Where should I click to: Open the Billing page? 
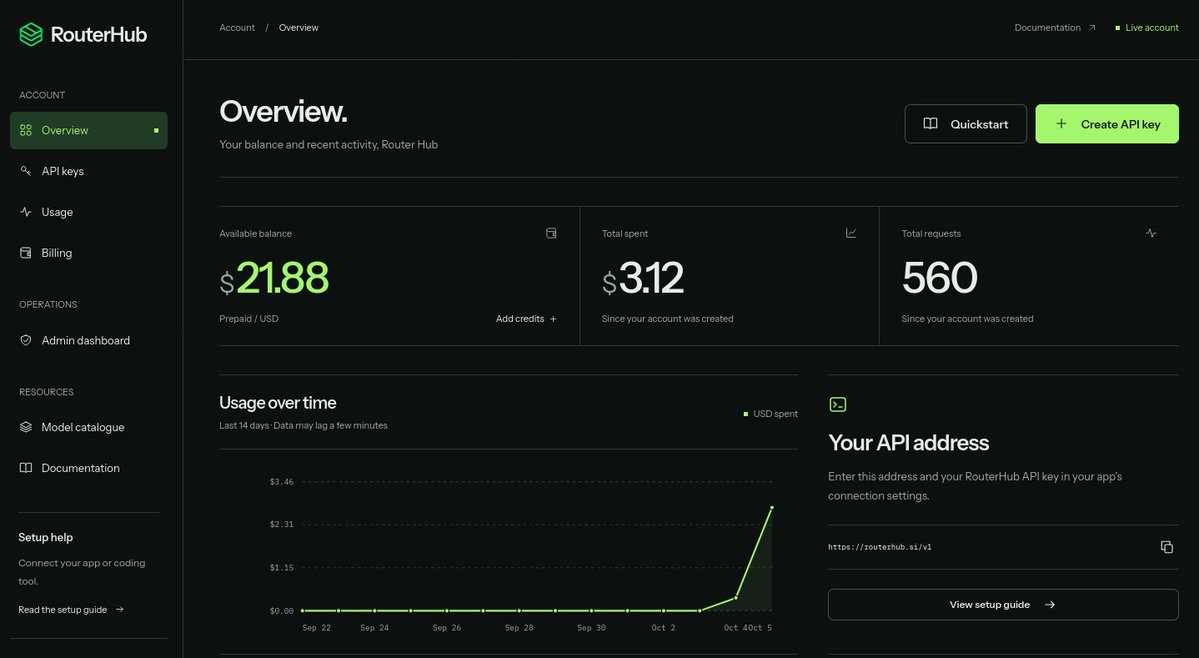(x=89, y=253)
